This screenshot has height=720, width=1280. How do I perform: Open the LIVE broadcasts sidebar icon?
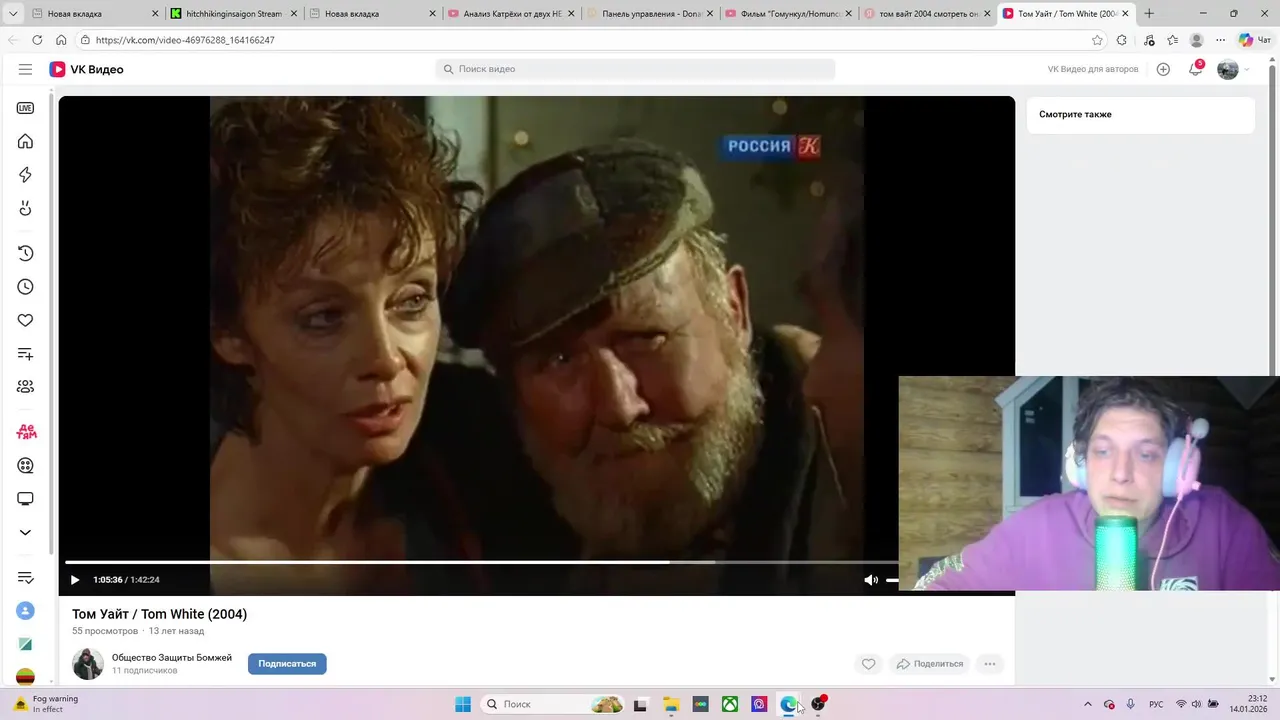25,108
